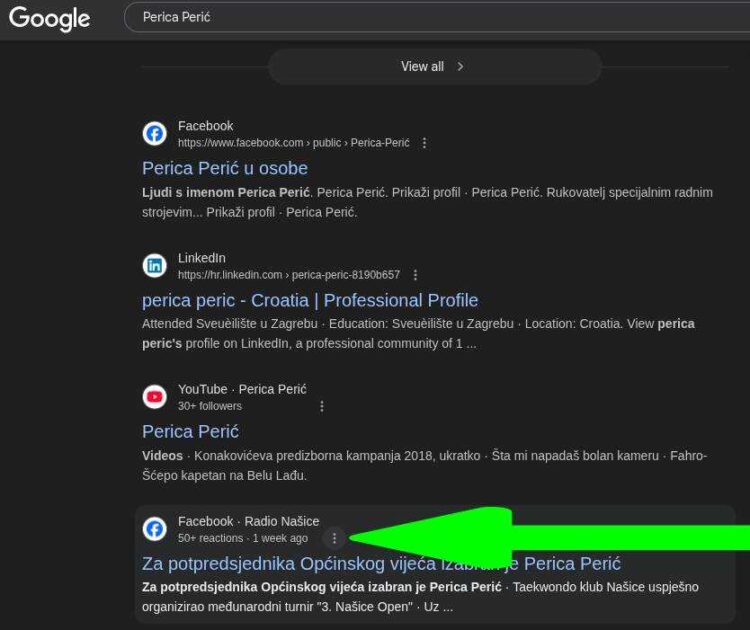Image resolution: width=750 pixels, height=630 pixels.
Task: Open more options for facebook.com public result
Action: pos(424,143)
